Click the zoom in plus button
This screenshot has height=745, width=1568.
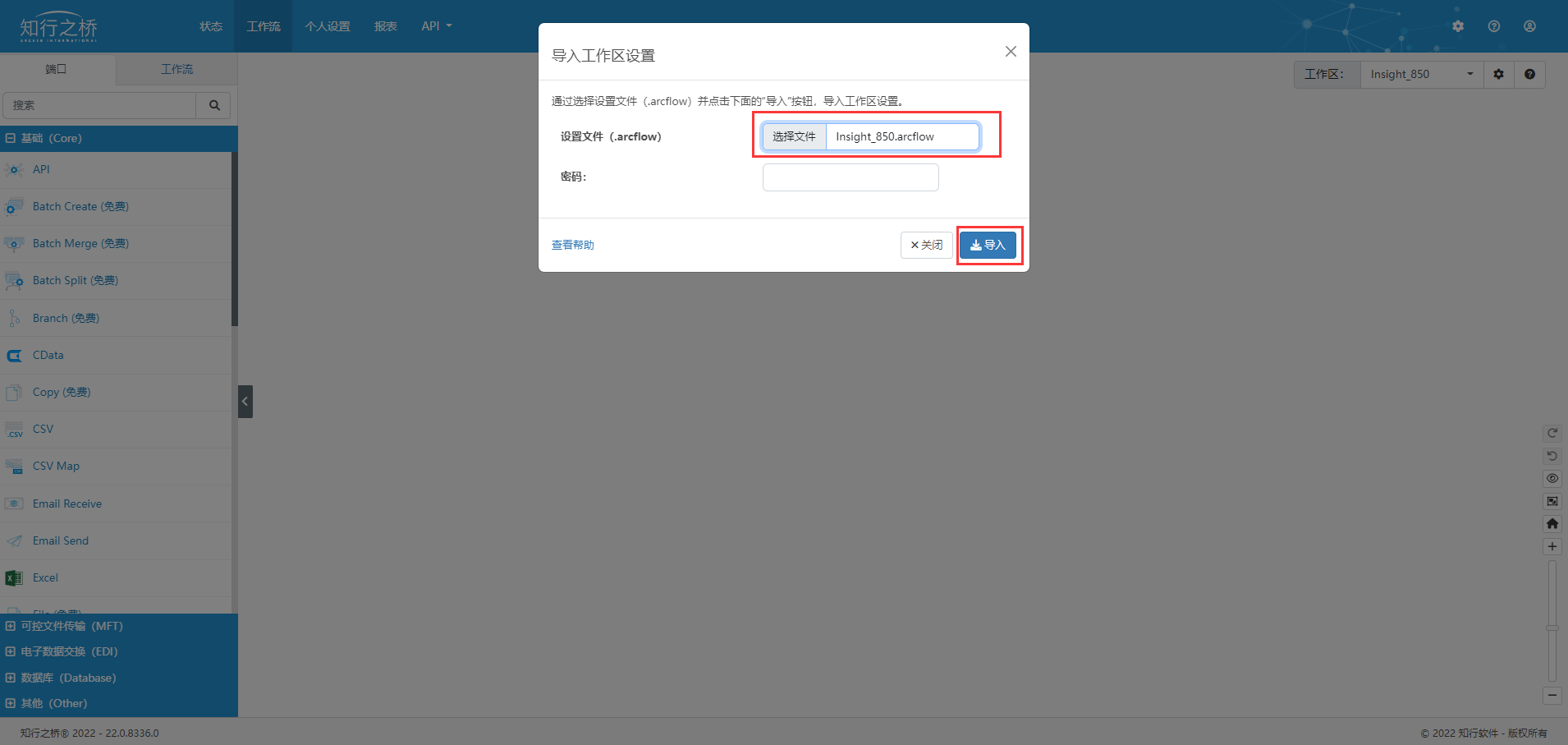(1552, 546)
